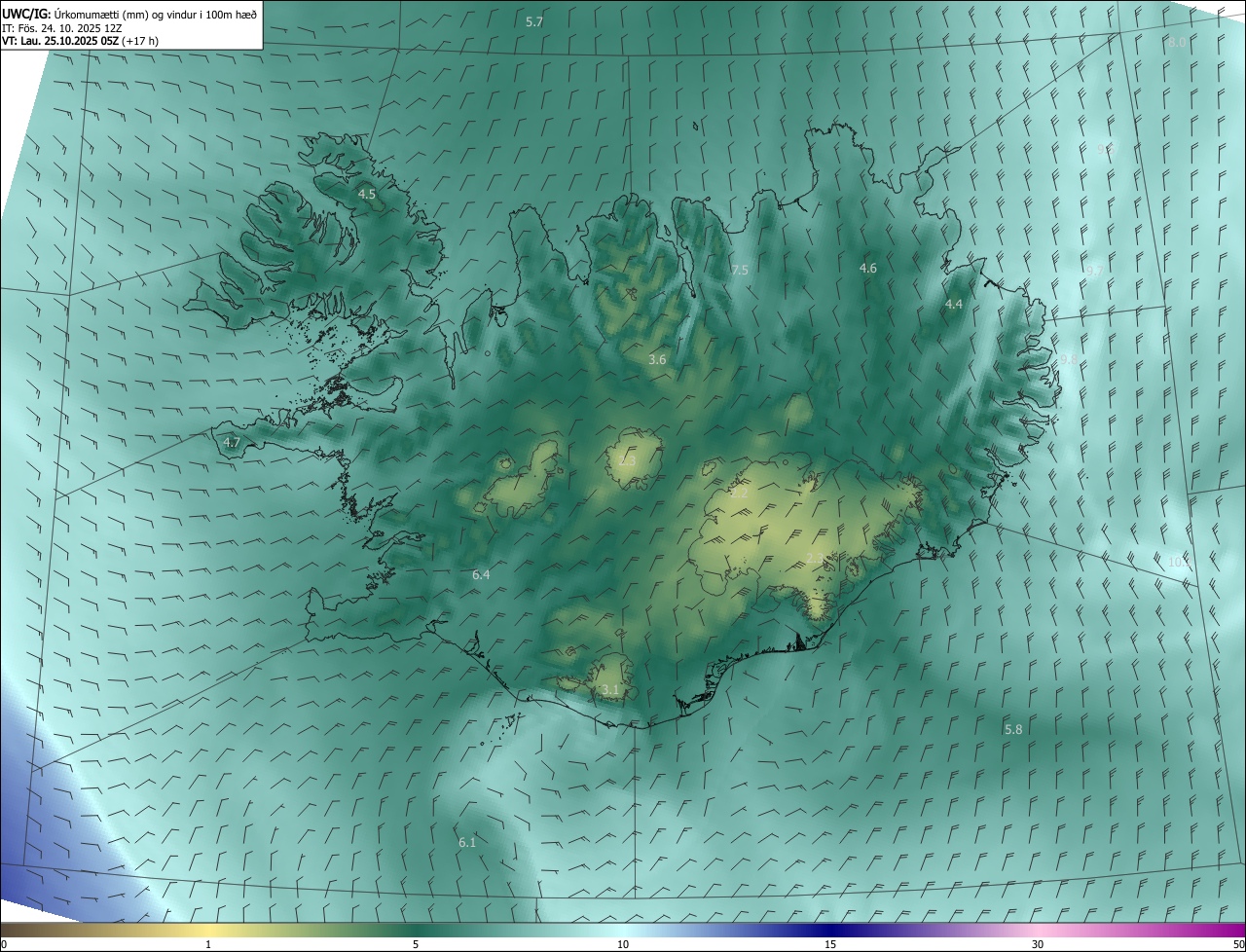This screenshot has height=952, width=1246.
Task: Click the 7.5 value in north Iceland
Action: (740, 271)
